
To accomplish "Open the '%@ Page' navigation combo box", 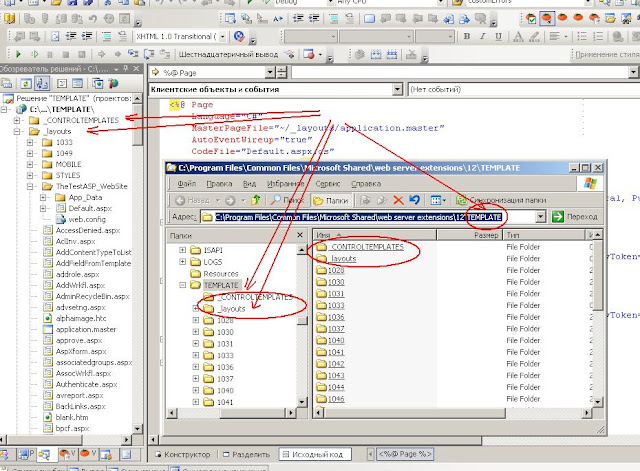I will 270,73.
